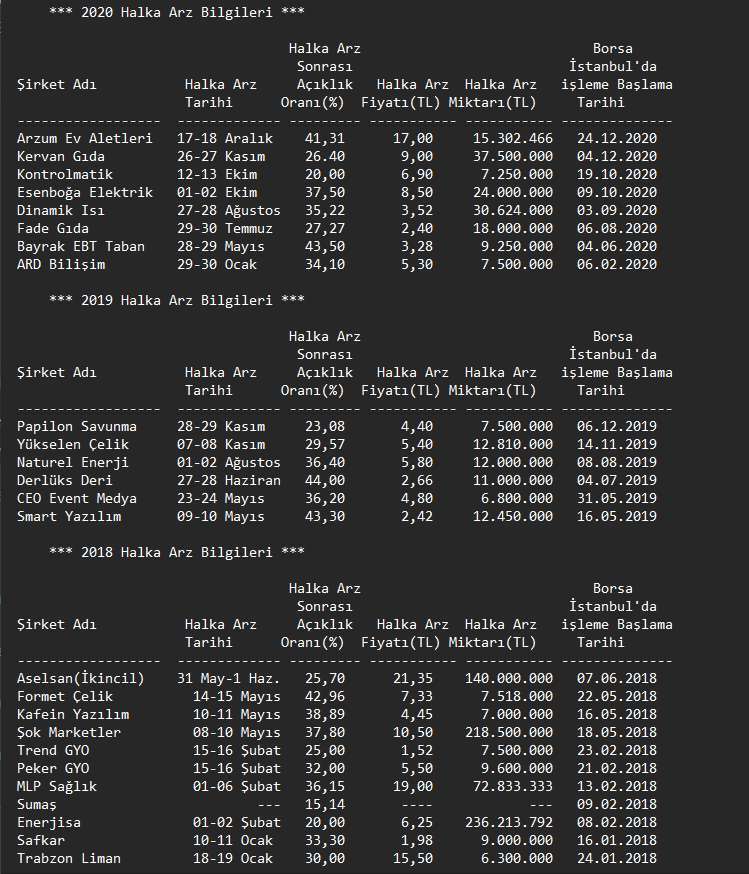
Task: Click "Derlüks Deri" company name
Action: [x=65, y=480]
